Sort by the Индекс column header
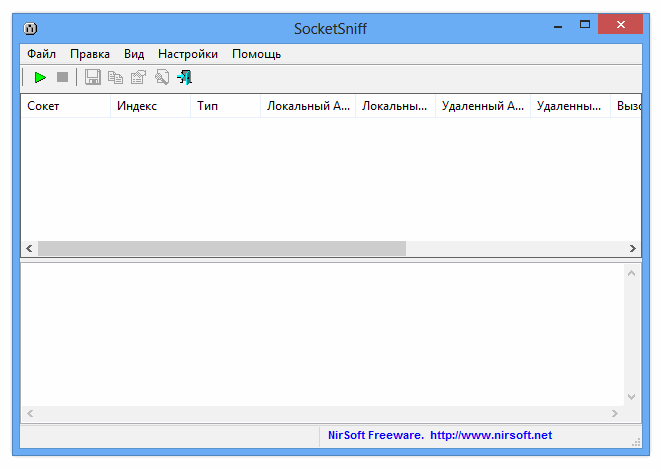The width and height of the screenshot is (661, 470). click(x=150, y=106)
